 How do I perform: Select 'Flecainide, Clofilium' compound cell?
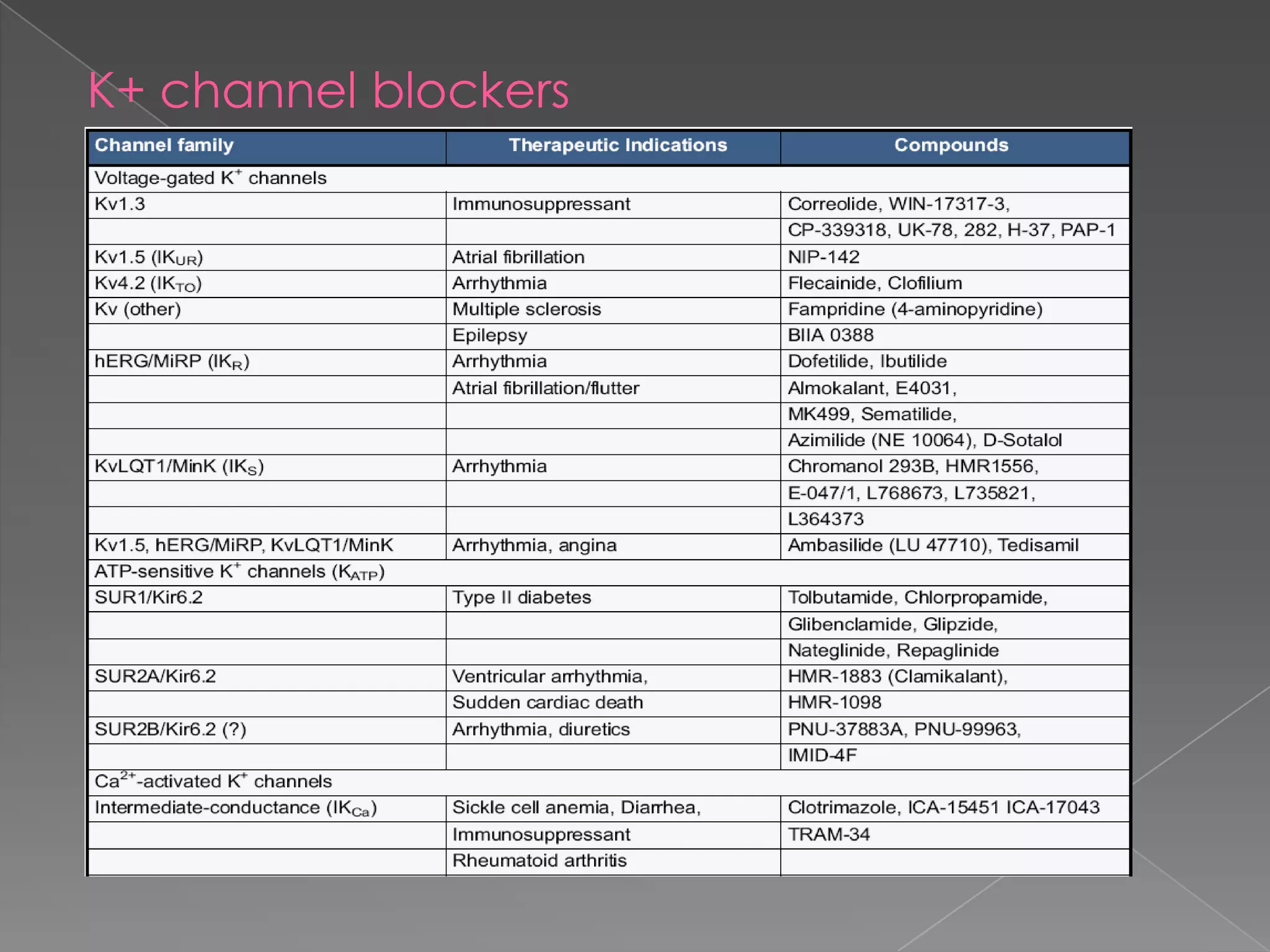pos(955,283)
